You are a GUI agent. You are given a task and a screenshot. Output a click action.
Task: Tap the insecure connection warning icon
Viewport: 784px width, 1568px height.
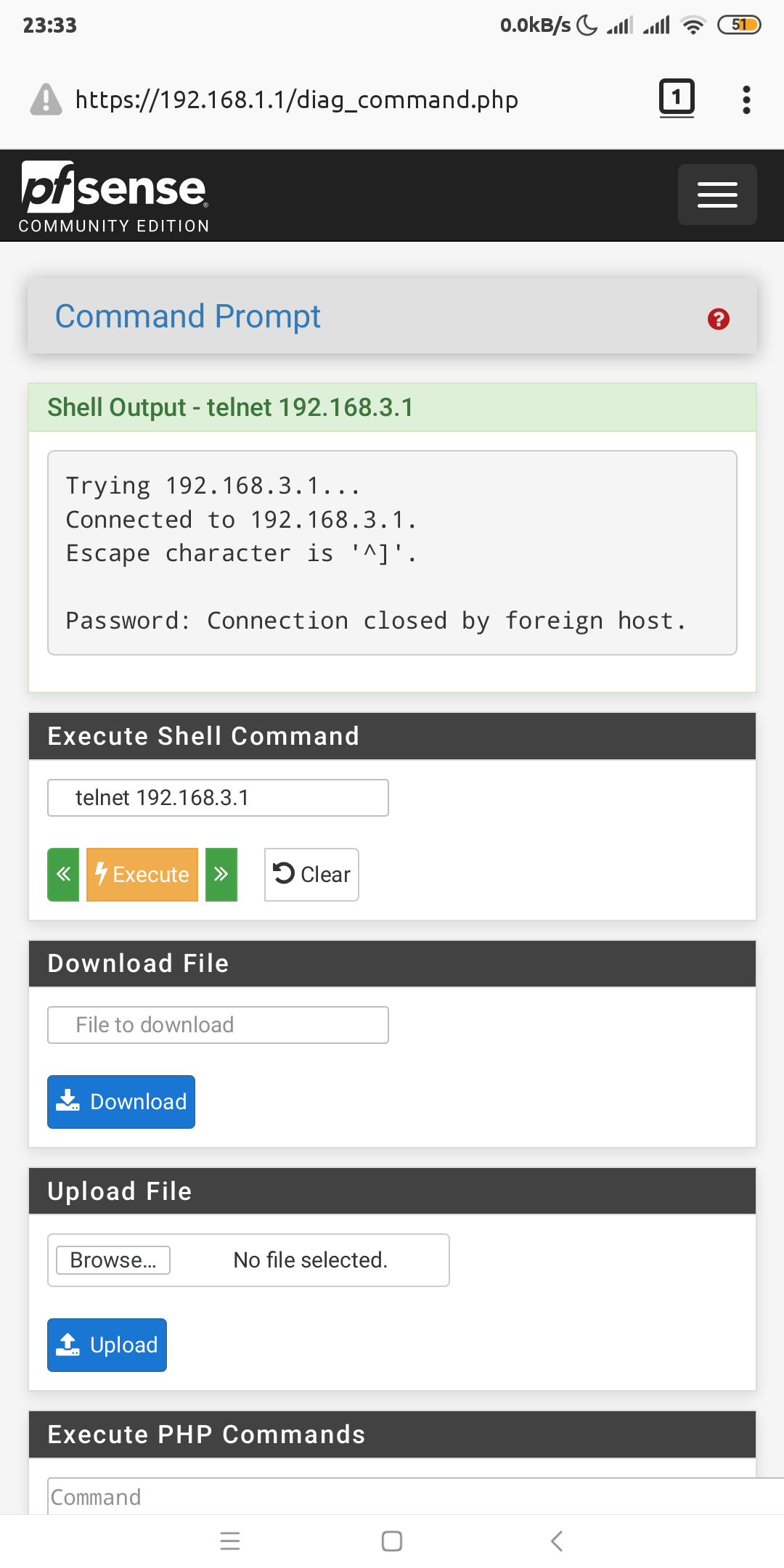point(46,99)
